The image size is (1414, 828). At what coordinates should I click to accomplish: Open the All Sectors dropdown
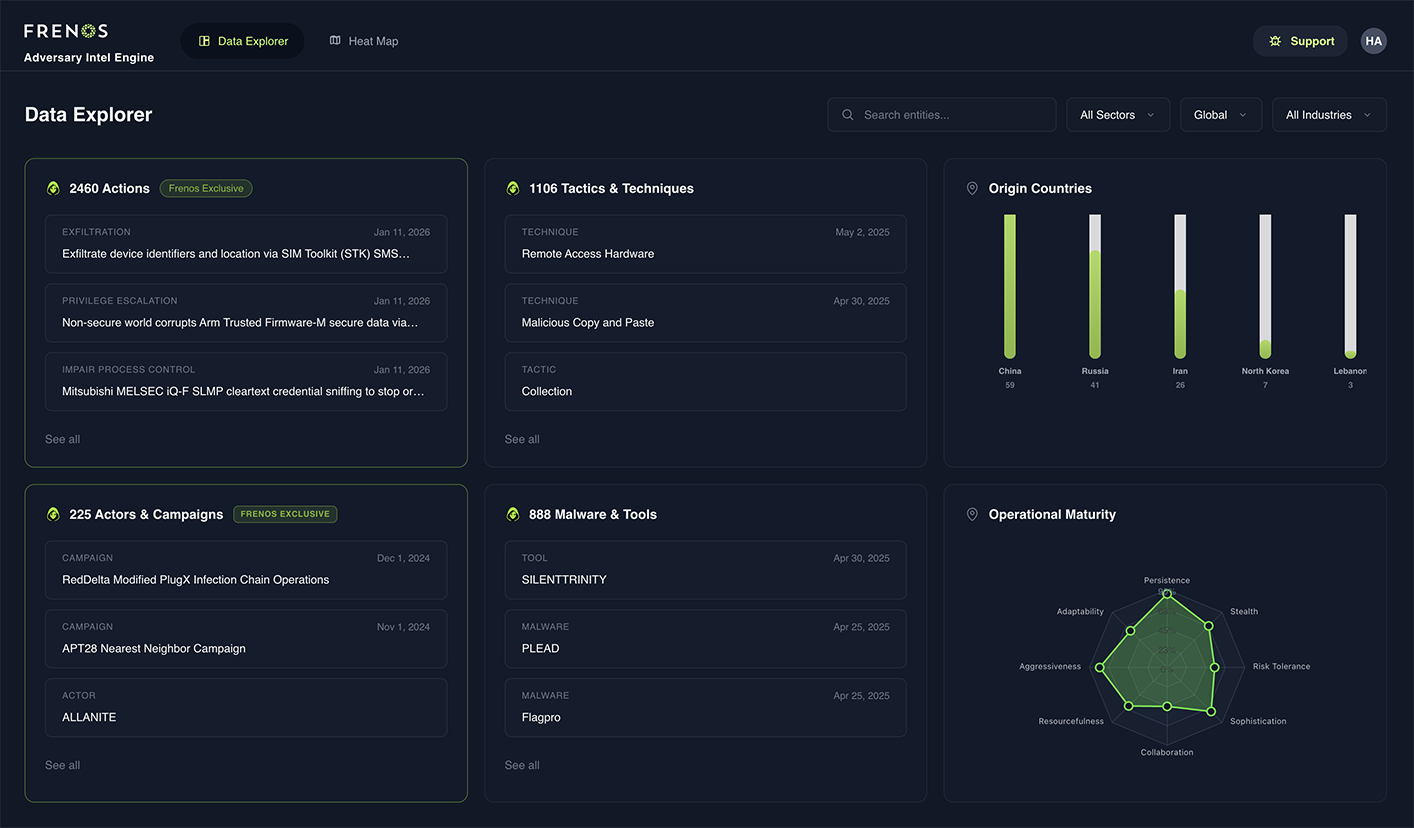click(x=1117, y=114)
